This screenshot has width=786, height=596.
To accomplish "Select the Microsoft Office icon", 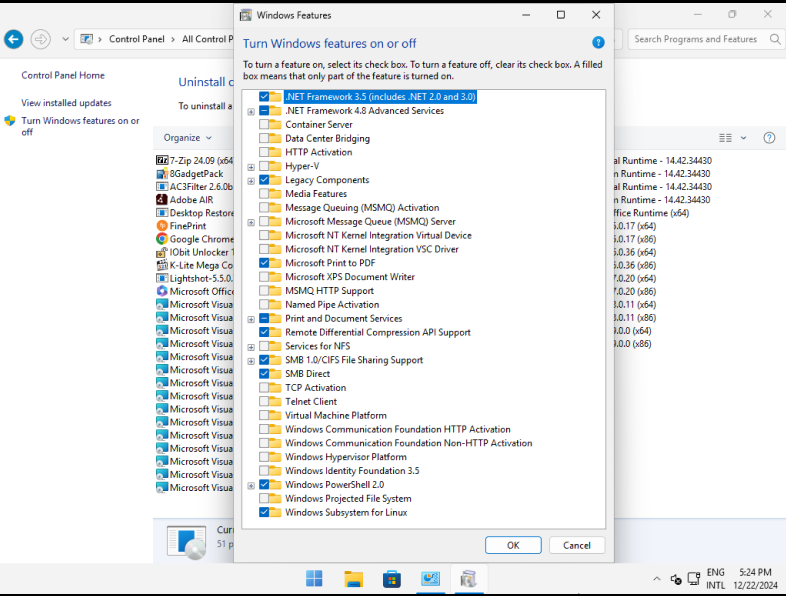I will pos(162,291).
